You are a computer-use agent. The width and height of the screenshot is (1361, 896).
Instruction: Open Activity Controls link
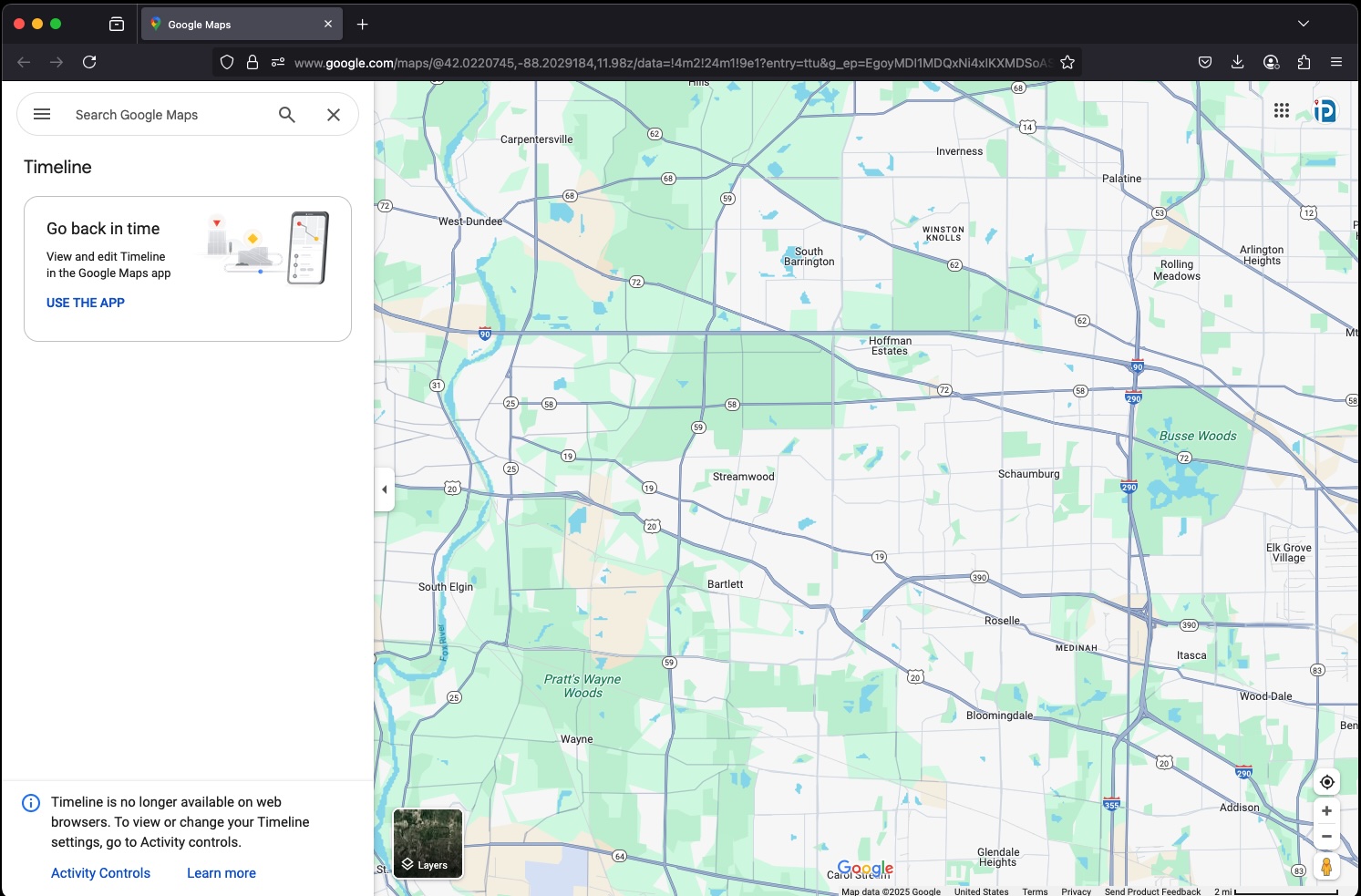[100, 873]
